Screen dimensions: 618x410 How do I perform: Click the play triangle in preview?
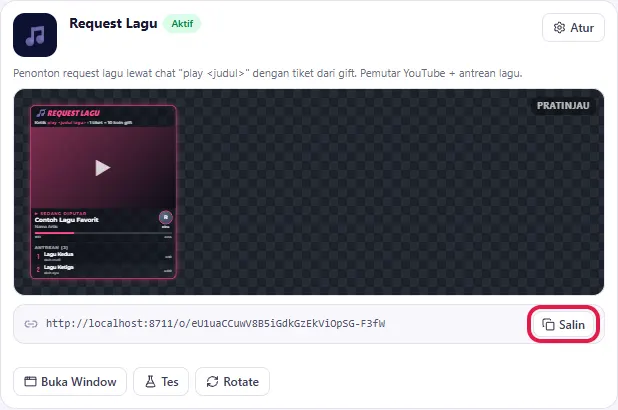pyautogui.click(x=102, y=168)
